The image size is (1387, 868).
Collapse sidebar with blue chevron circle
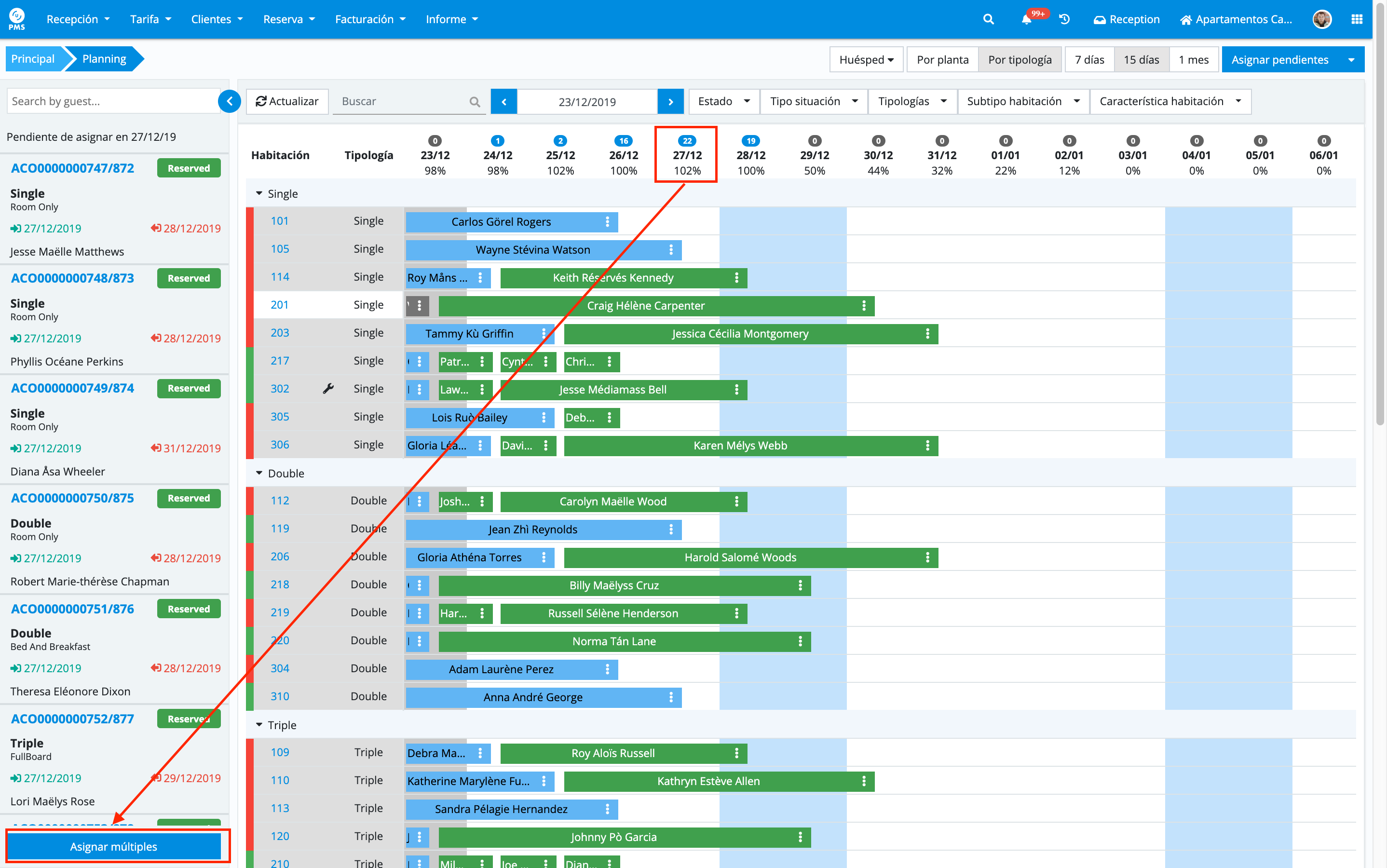point(229,102)
